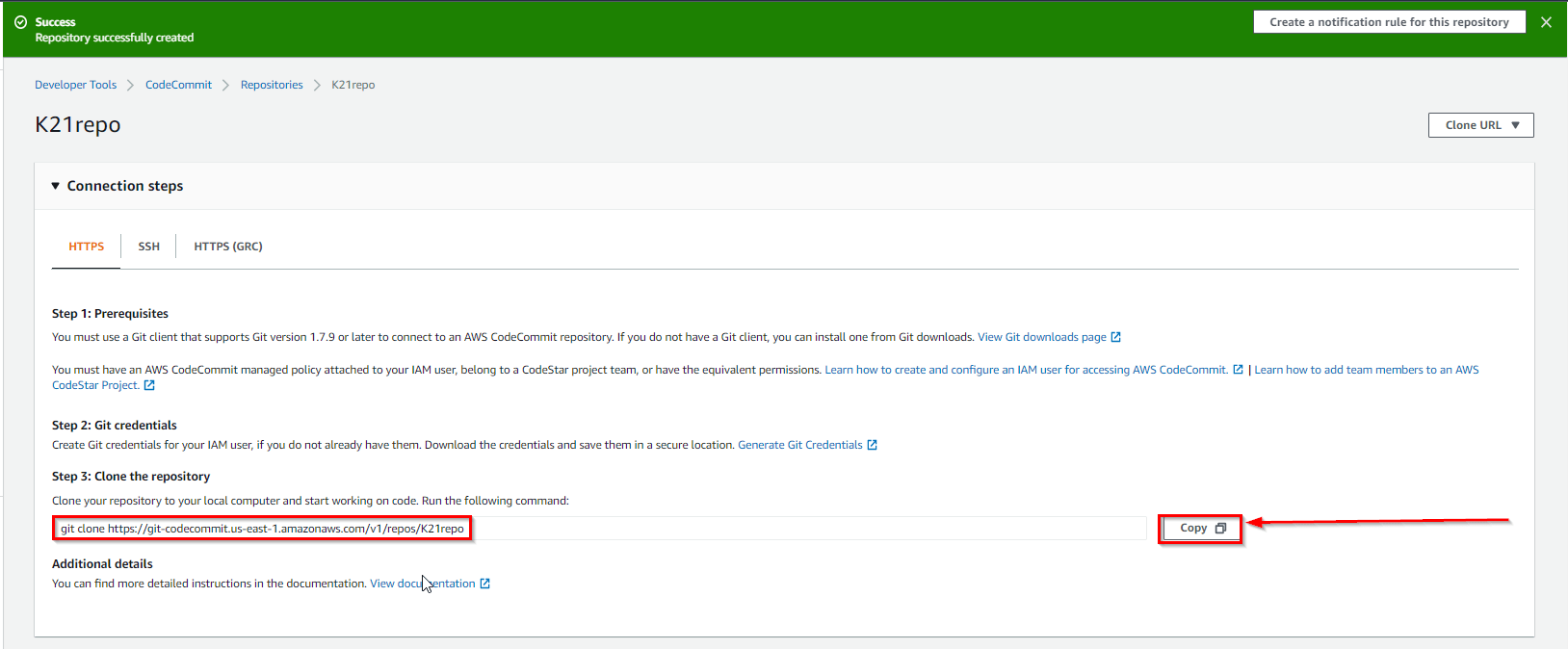1568x649 pixels.
Task: Click the K21repo breadcrumb text
Action: (x=353, y=85)
